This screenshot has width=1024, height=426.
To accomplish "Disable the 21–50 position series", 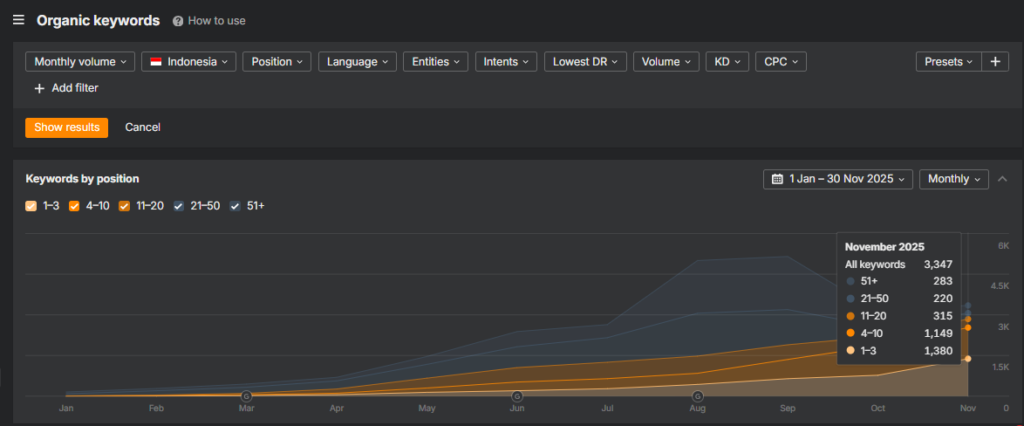I will pyautogui.click(x=179, y=206).
